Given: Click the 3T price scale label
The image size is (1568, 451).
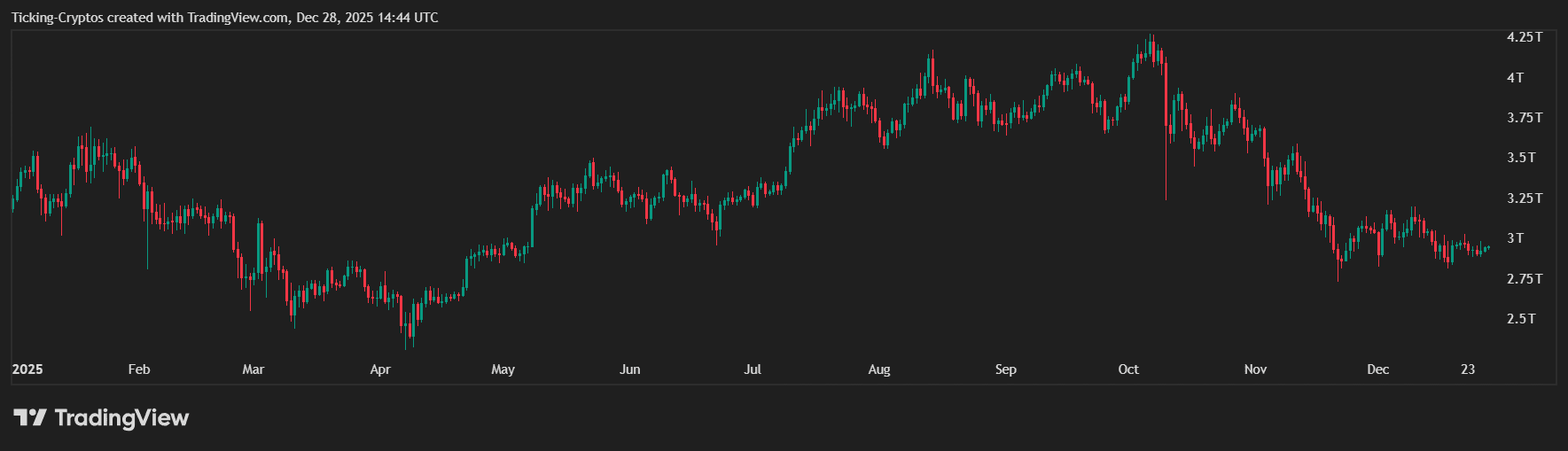Looking at the screenshot, I should (x=1516, y=238).
